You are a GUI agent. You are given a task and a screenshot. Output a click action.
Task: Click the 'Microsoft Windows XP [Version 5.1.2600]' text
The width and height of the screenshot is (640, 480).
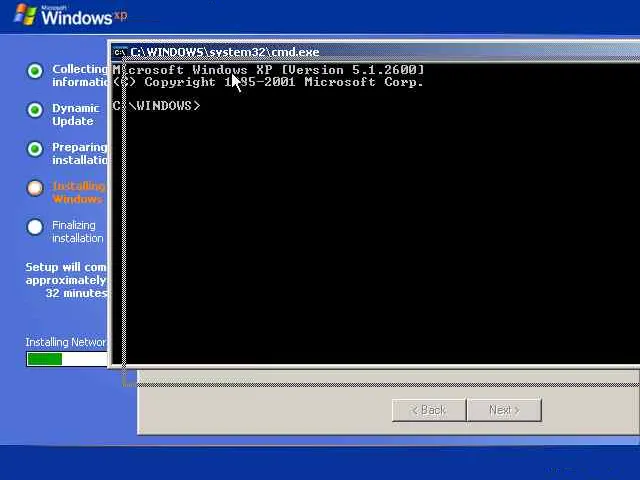(x=269, y=70)
